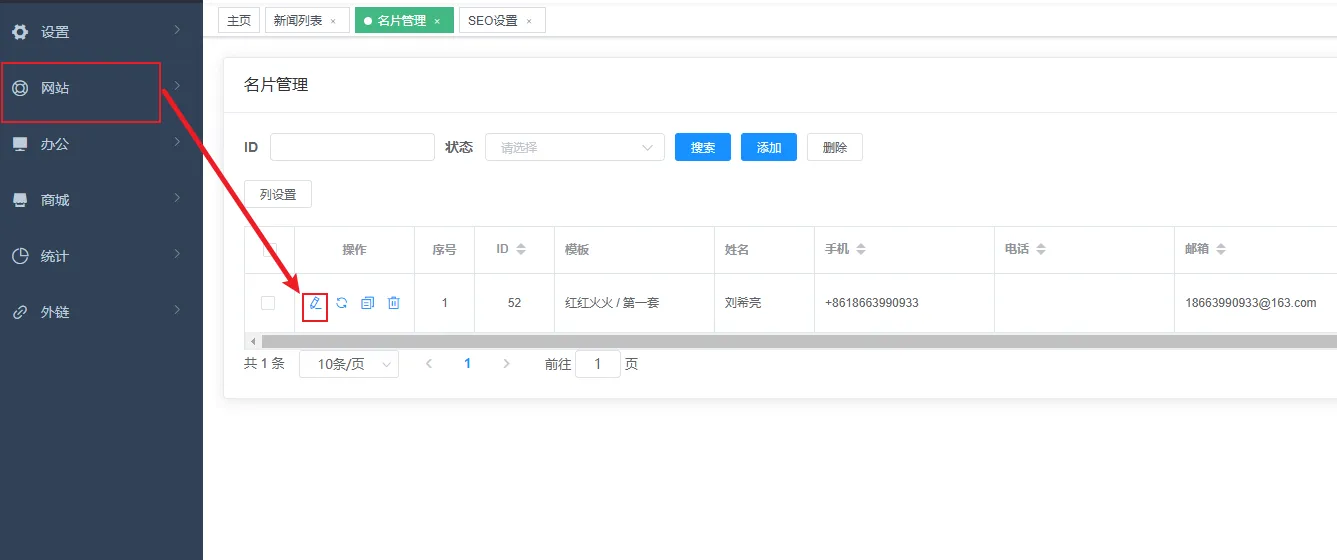Click the 商城 shop icon in sidebar

pyautogui.click(x=20, y=200)
